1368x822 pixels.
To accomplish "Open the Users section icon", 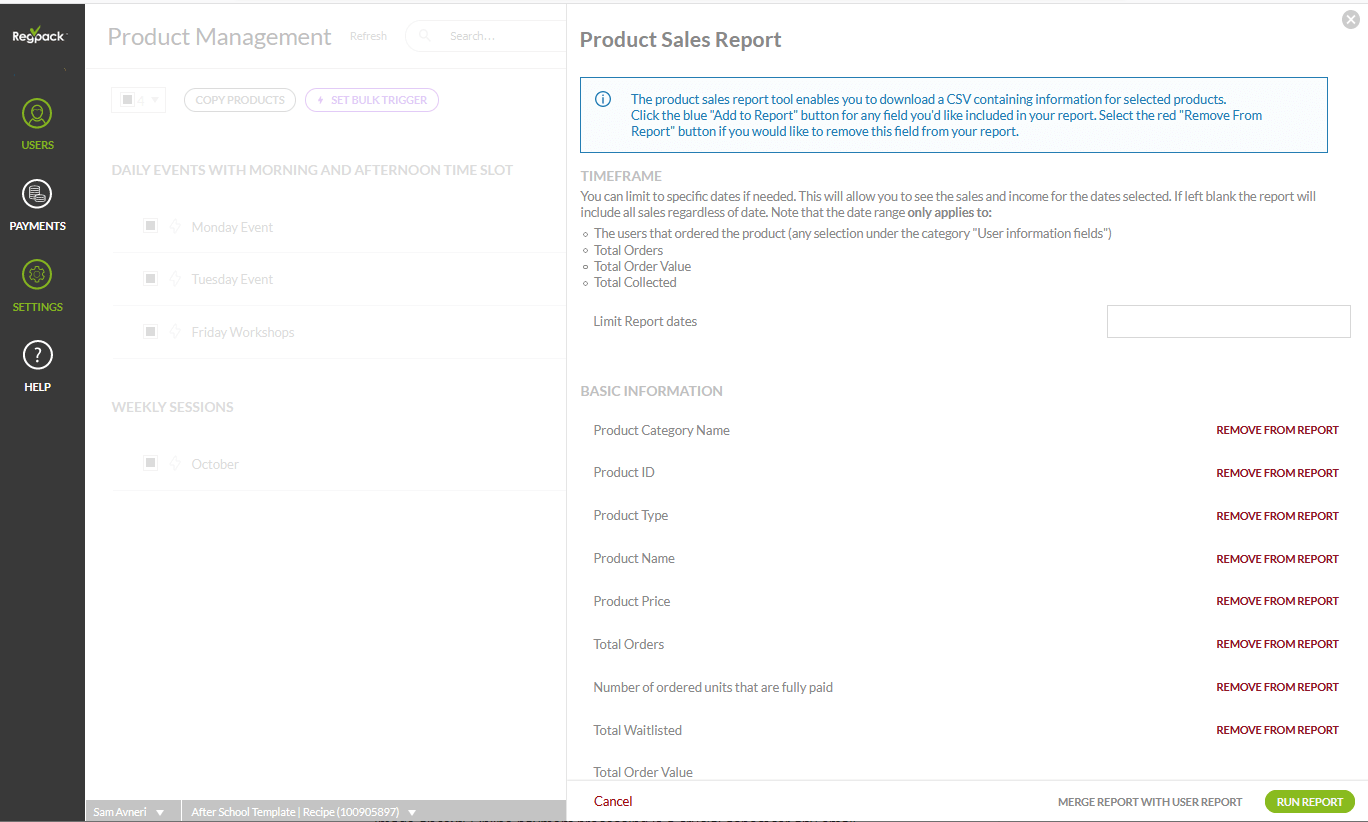I will [x=37, y=114].
